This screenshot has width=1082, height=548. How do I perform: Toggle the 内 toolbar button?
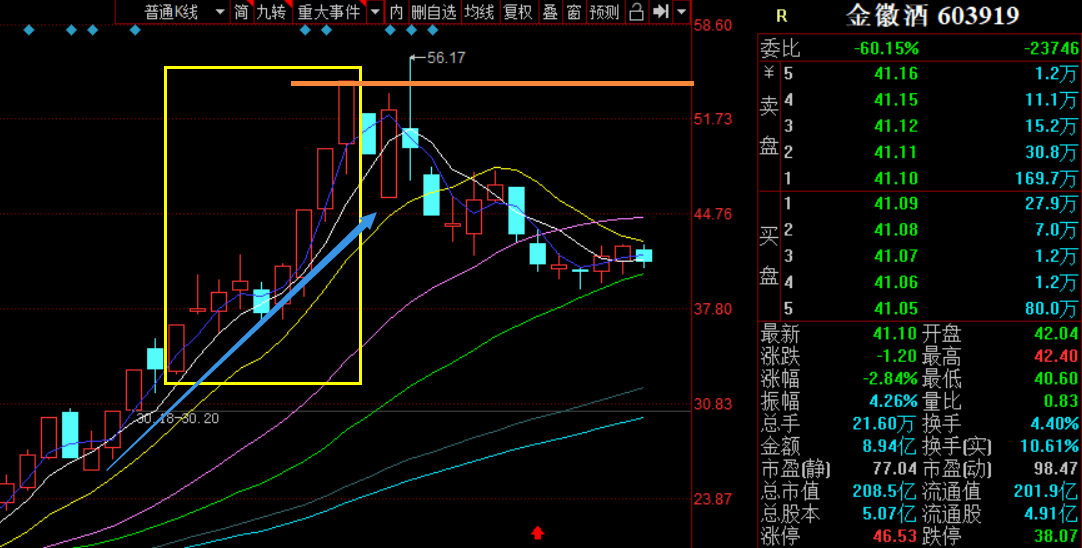tap(396, 12)
